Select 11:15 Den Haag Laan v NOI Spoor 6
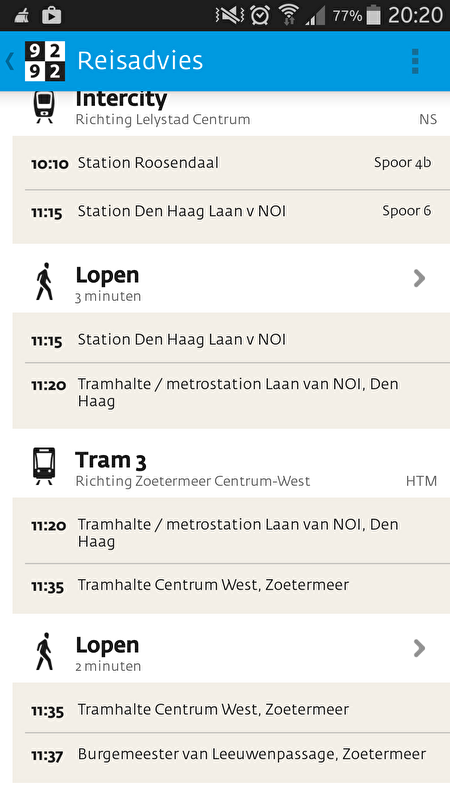This screenshot has width=450, height=800. (231, 211)
